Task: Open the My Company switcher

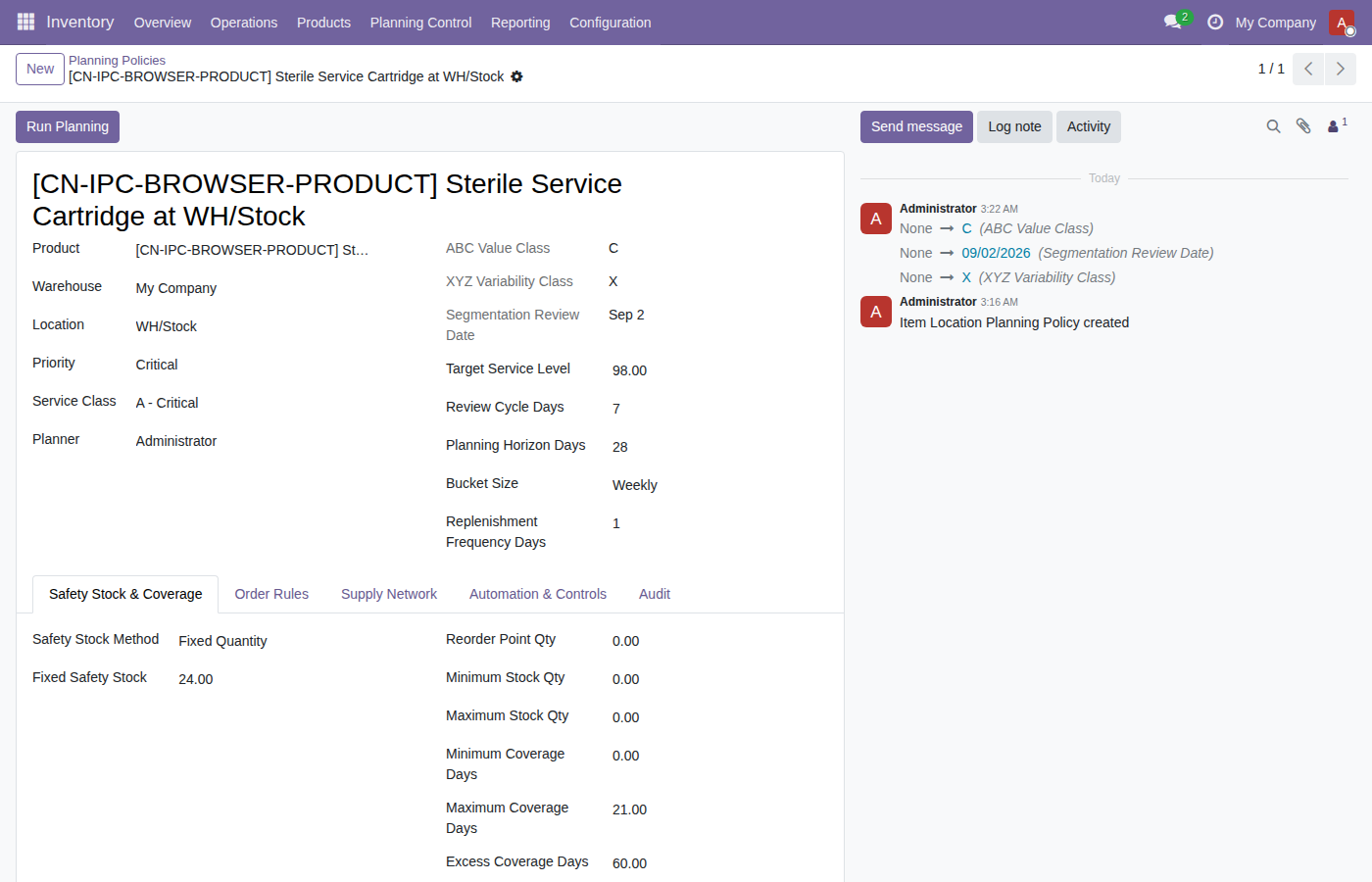Action: point(1276,23)
